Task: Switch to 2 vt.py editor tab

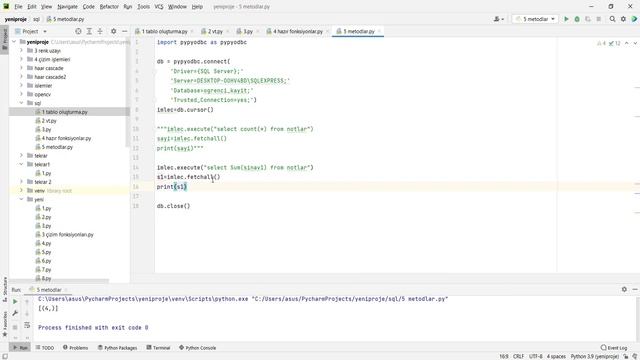Action: (x=215, y=31)
